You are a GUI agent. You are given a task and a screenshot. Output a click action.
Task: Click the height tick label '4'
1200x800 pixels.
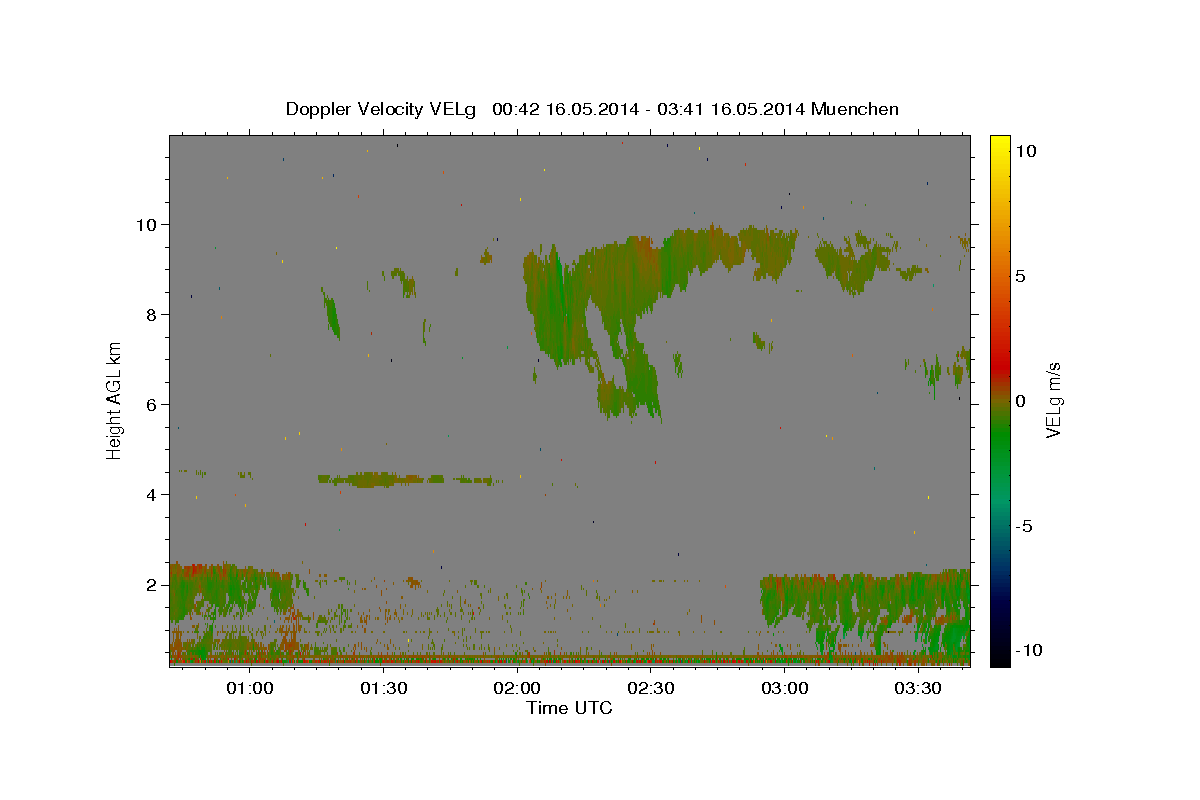[152, 495]
